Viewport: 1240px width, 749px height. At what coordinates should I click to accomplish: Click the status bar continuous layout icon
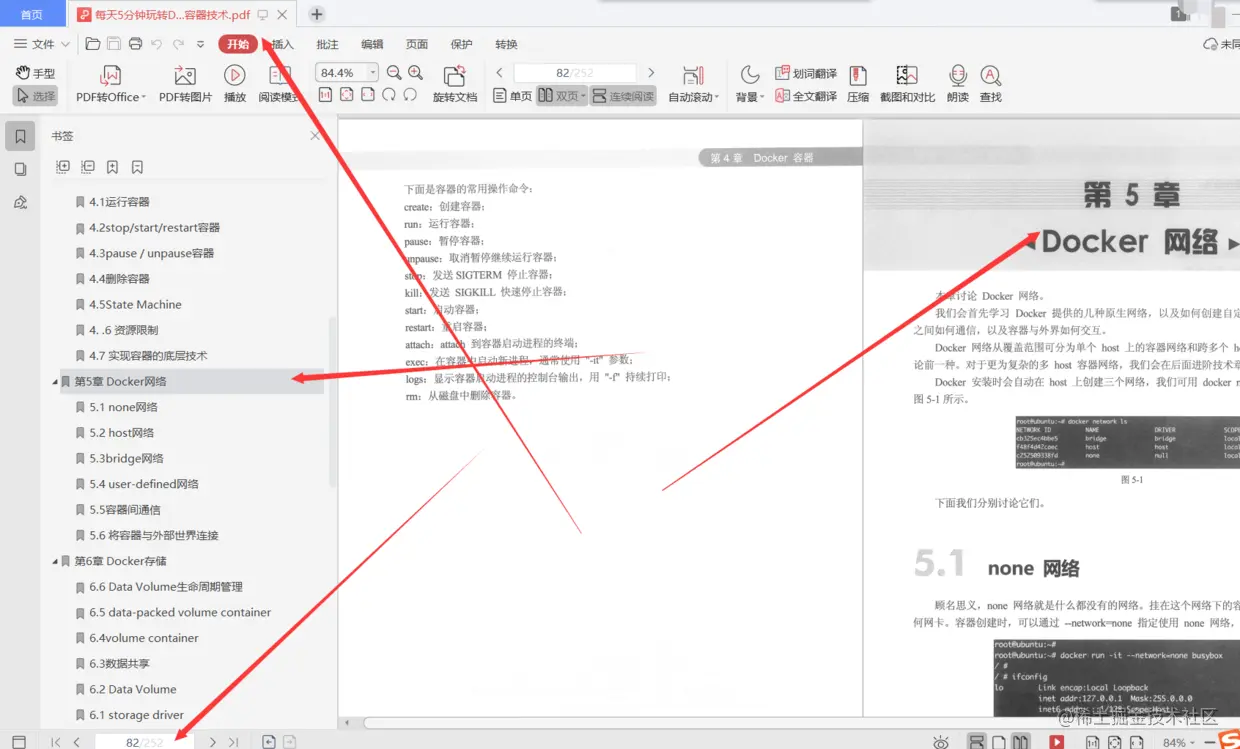point(976,742)
